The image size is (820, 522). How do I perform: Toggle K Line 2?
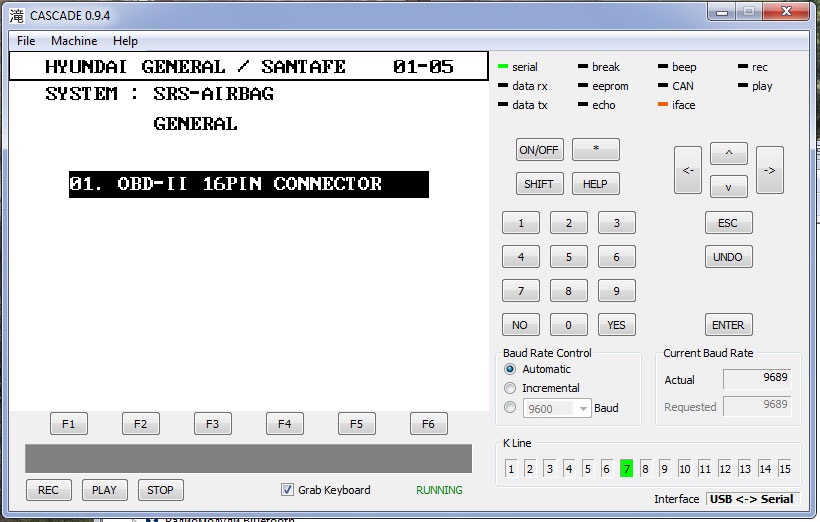pos(530,469)
